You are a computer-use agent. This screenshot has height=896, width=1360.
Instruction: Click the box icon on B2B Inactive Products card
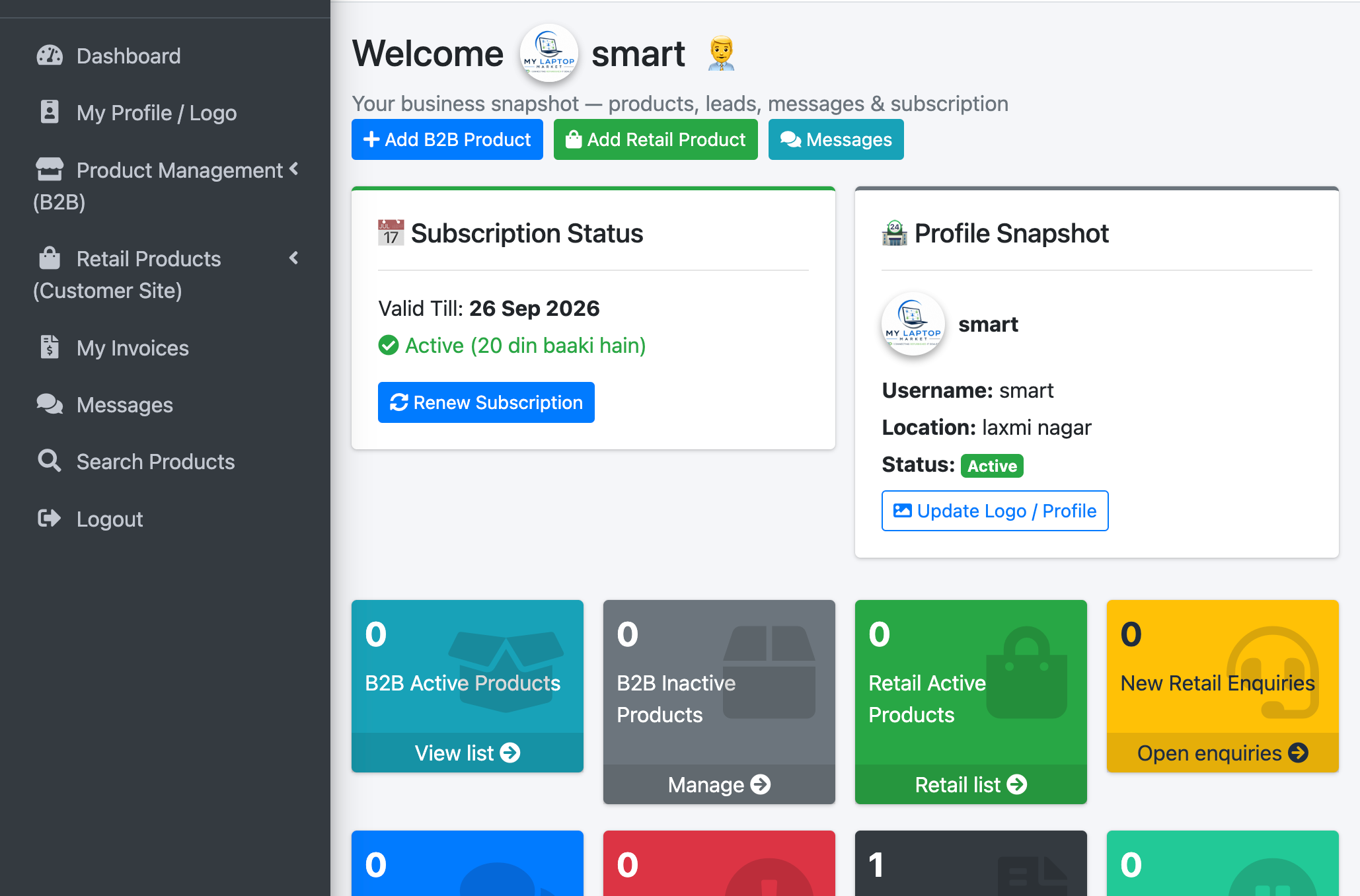(769, 671)
